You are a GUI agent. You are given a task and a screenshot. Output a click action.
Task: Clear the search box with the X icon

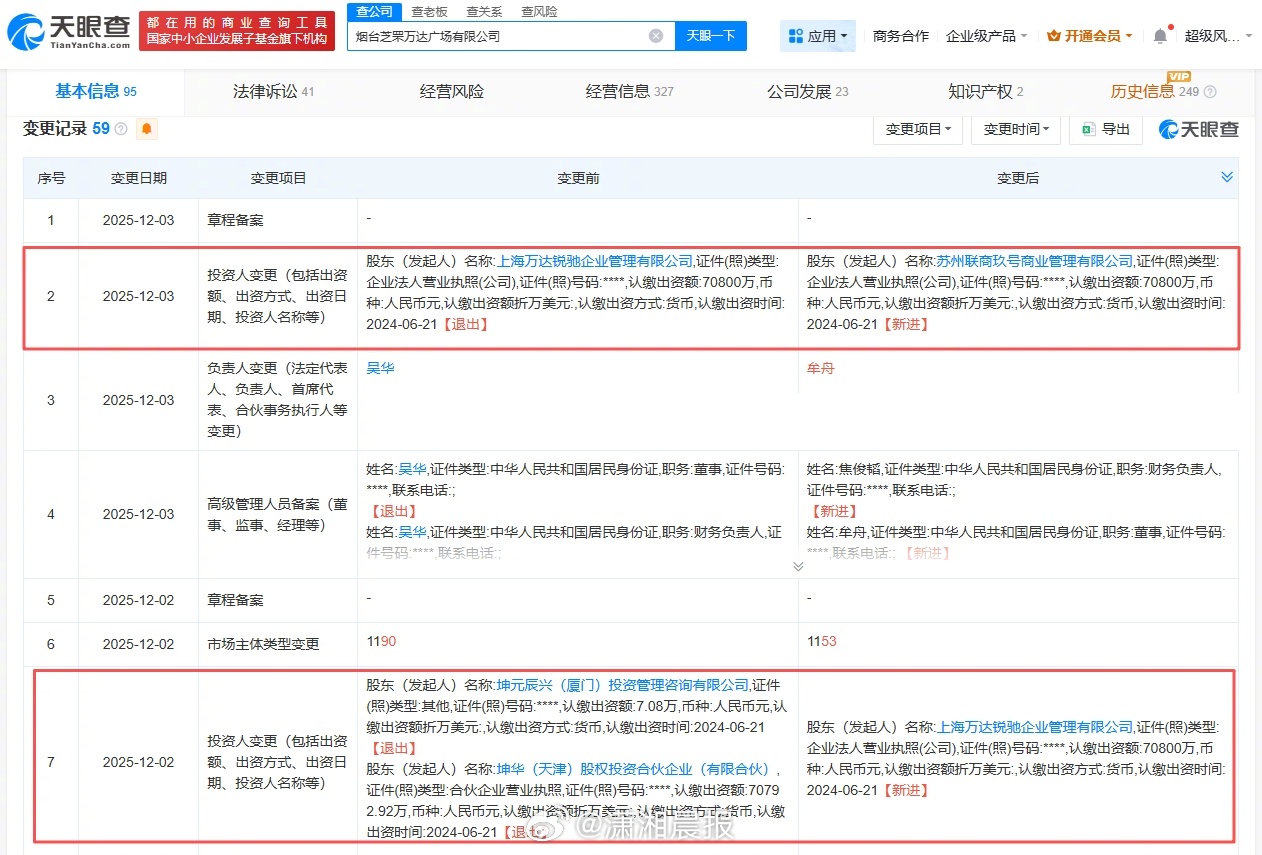click(656, 36)
